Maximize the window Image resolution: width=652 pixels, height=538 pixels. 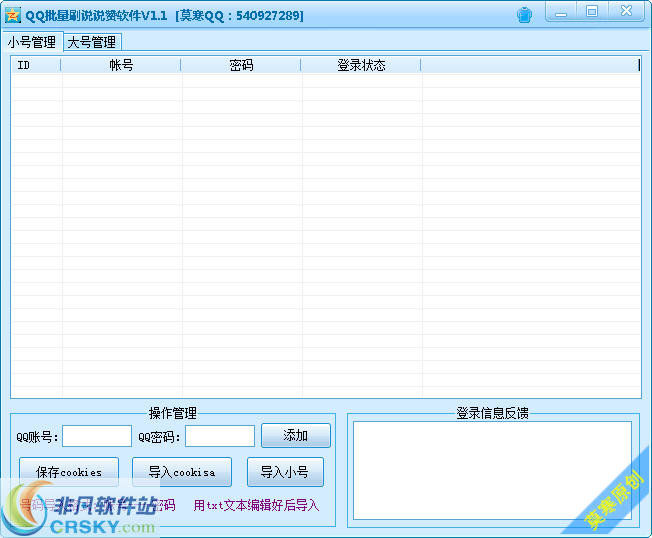592,11
